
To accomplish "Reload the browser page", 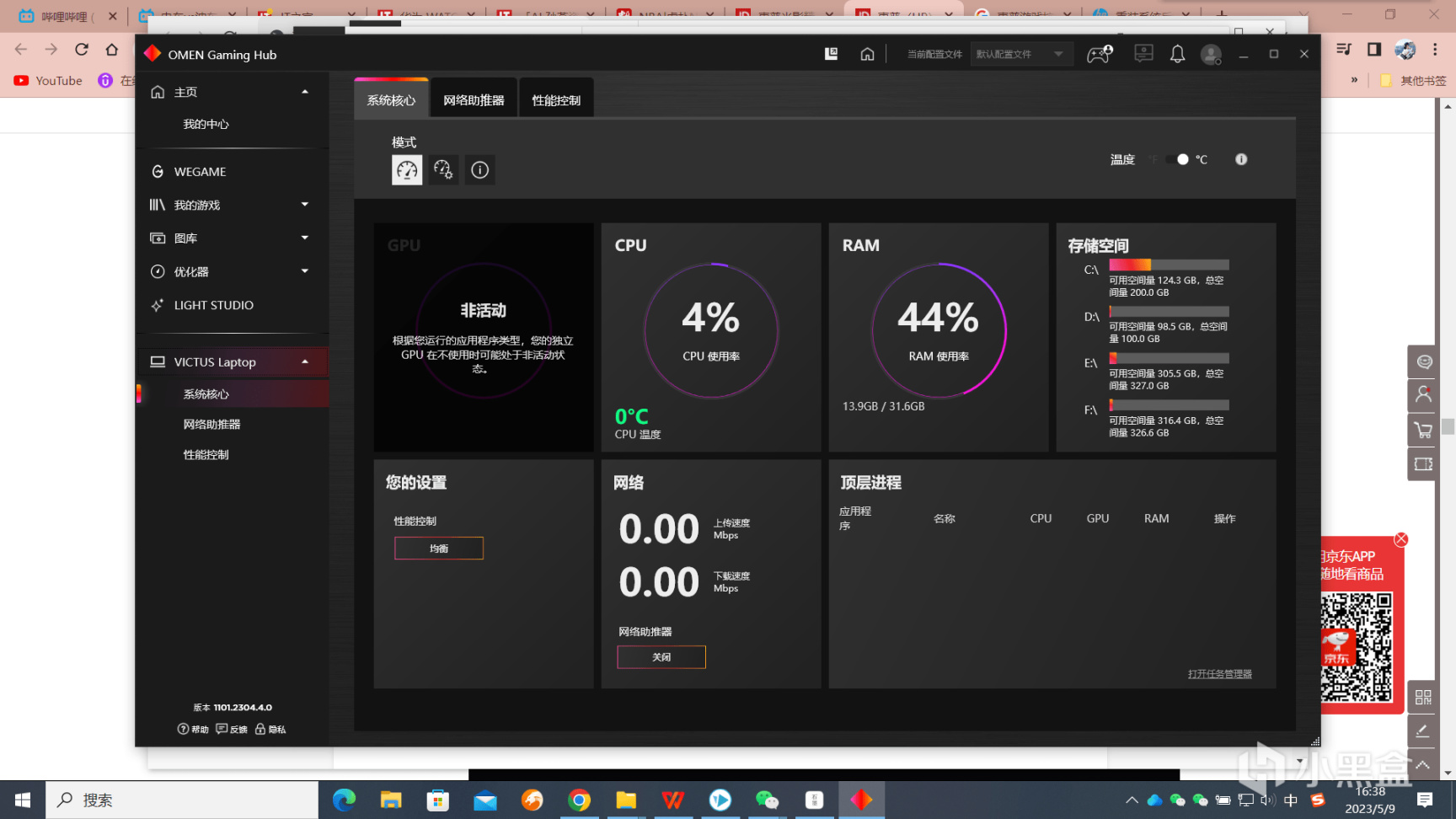I will click(82, 50).
